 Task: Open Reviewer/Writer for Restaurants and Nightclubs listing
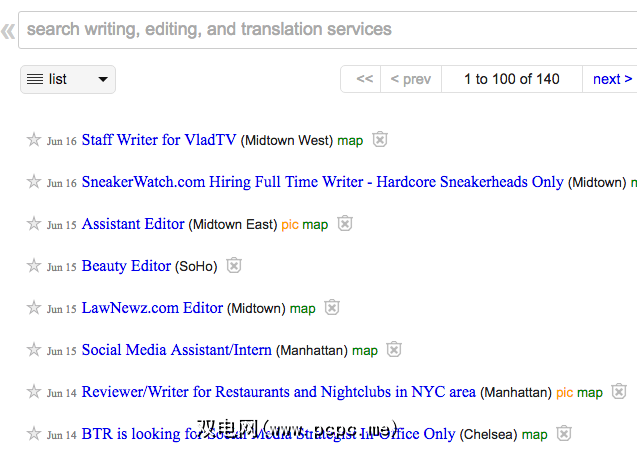278,392
